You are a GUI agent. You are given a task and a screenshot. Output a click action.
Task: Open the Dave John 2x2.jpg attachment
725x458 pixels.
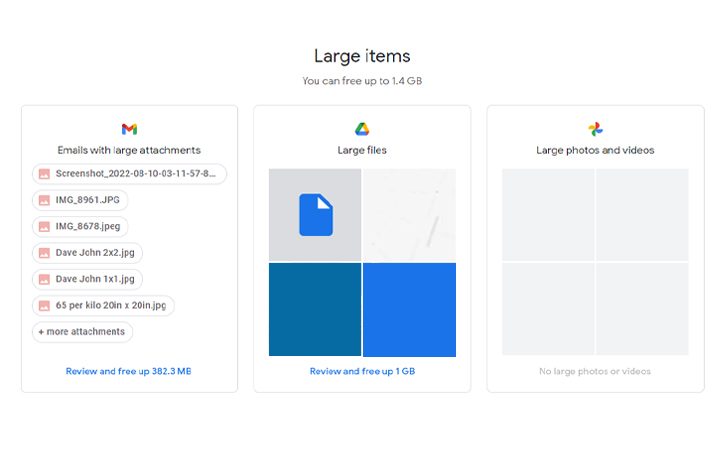point(87,253)
